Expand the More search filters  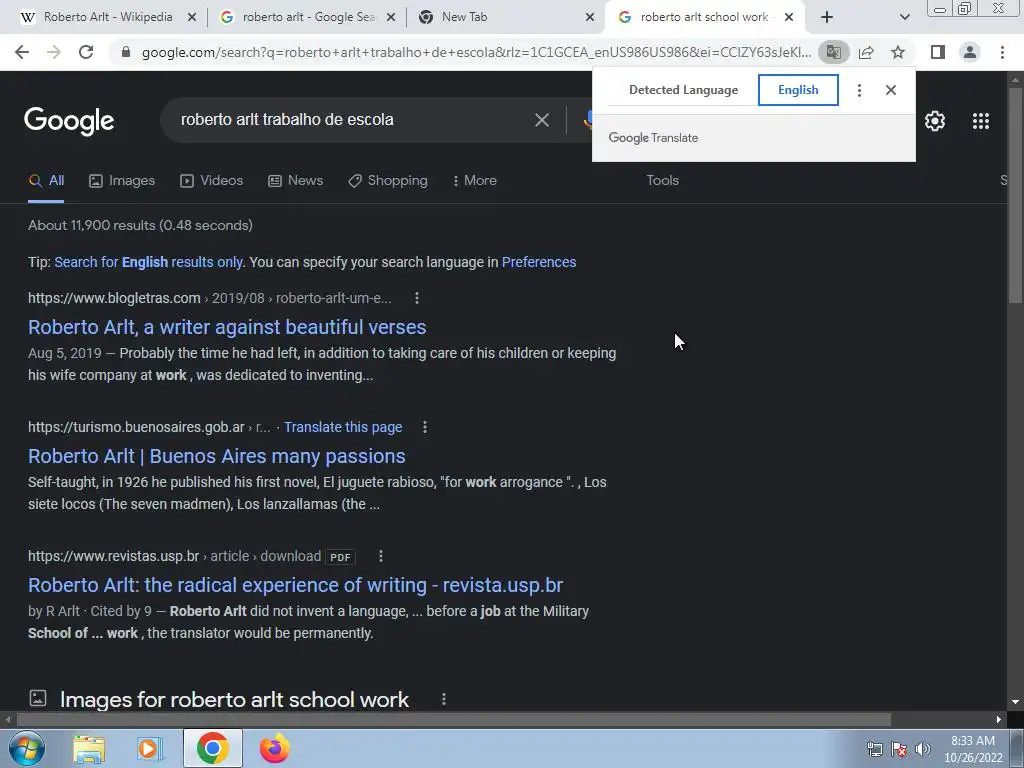pyautogui.click(x=474, y=181)
